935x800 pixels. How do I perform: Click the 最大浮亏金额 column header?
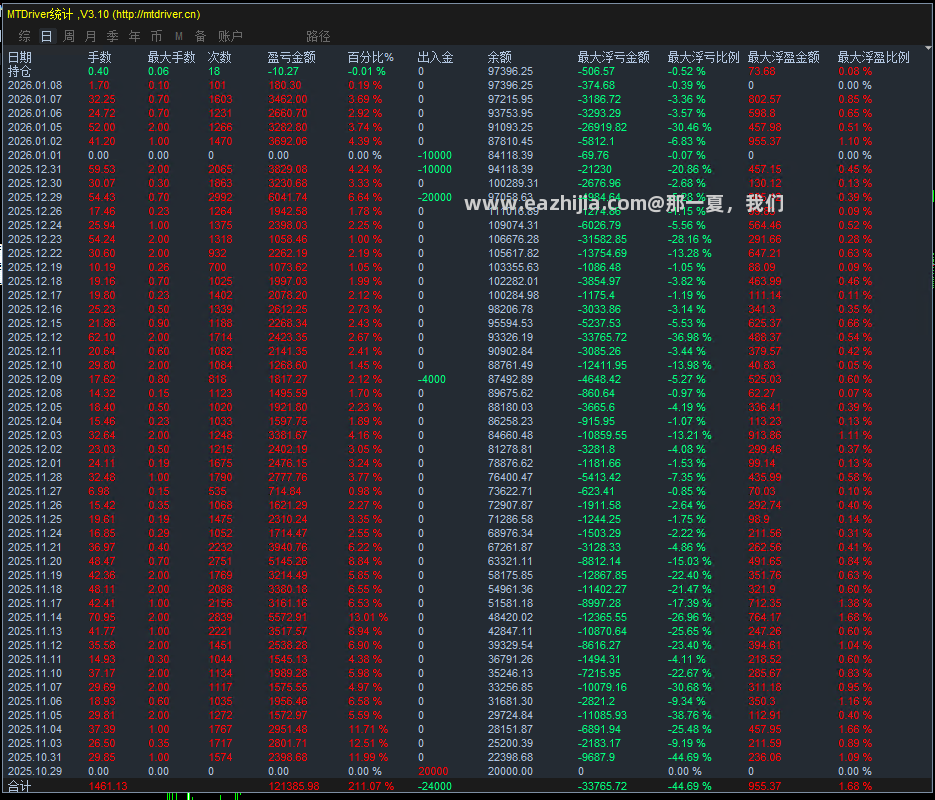[x=614, y=57]
